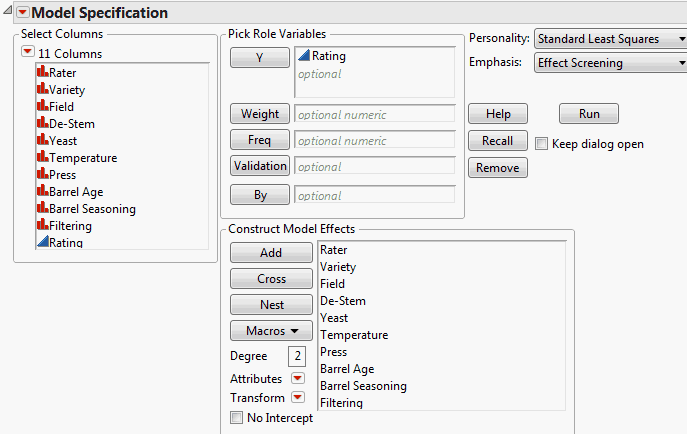This screenshot has width=687, height=434.
Task: Open the 11 Columns red triangle menu
Action: (28, 53)
